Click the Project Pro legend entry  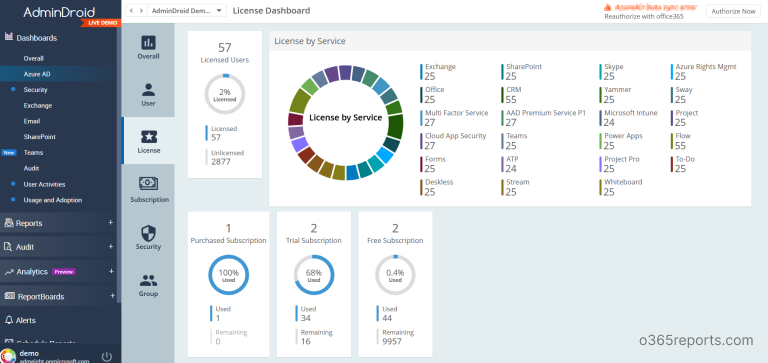tap(620, 164)
